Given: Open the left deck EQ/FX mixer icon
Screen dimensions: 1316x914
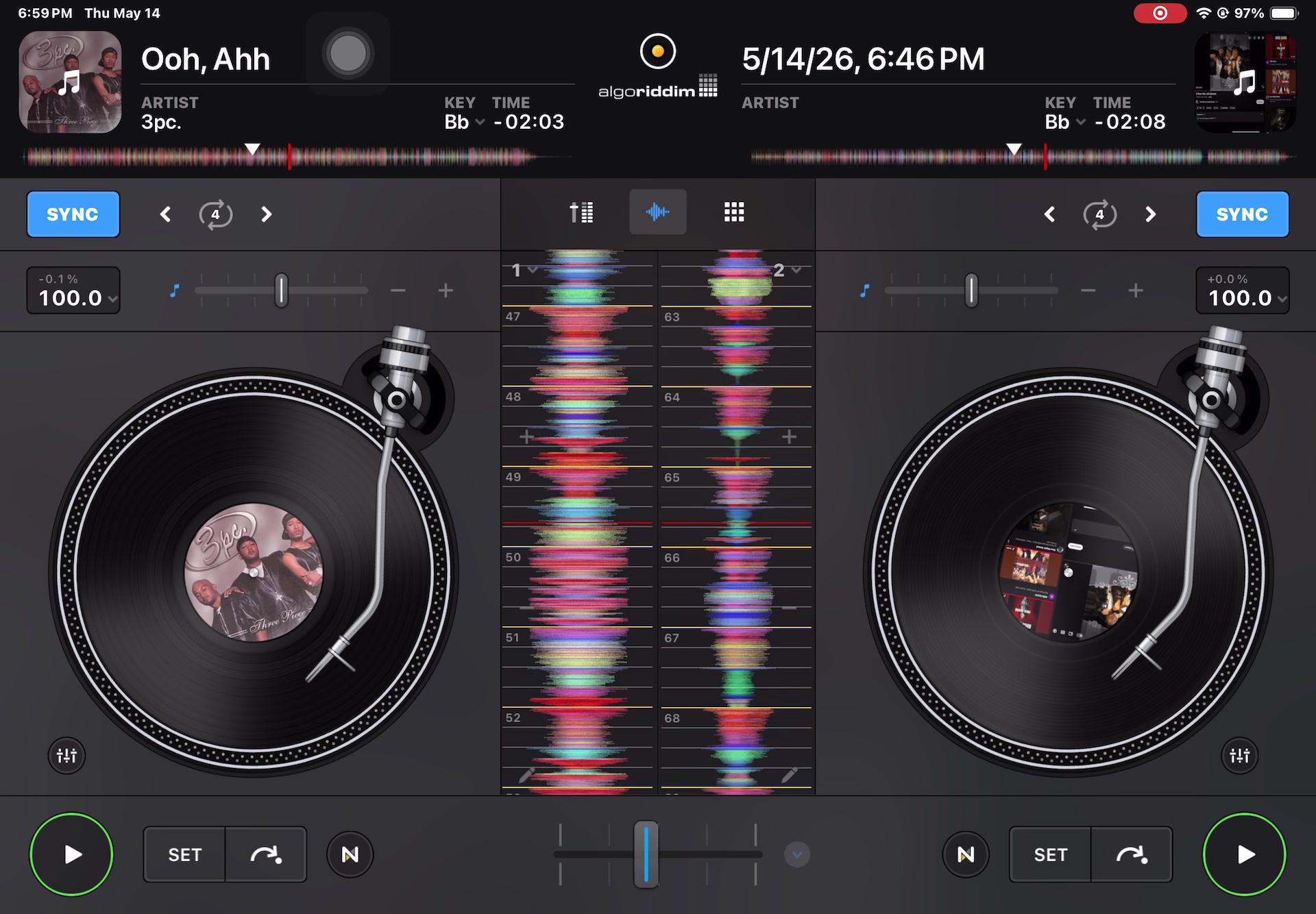Looking at the screenshot, I should [66, 756].
